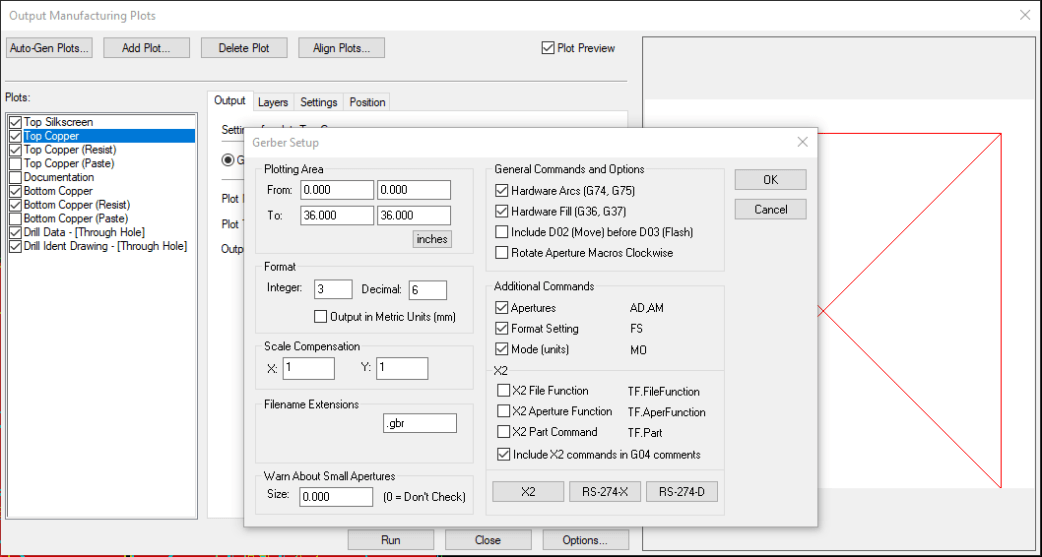Click the Small Apertures Size field
This screenshot has width=1042, height=557.
(336, 497)
